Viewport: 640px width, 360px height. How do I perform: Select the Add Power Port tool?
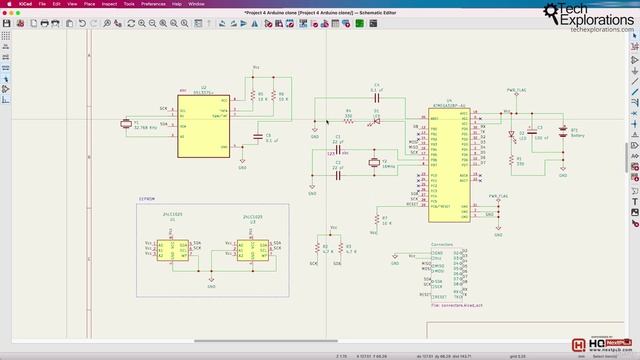635,71
